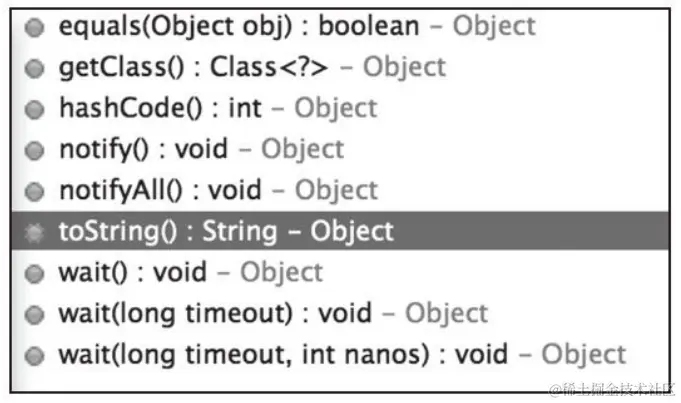This screenshot has height=403, width=681.
Task: Click the method icon beside equals(Object obj)
Action: [x=34, y=27]
